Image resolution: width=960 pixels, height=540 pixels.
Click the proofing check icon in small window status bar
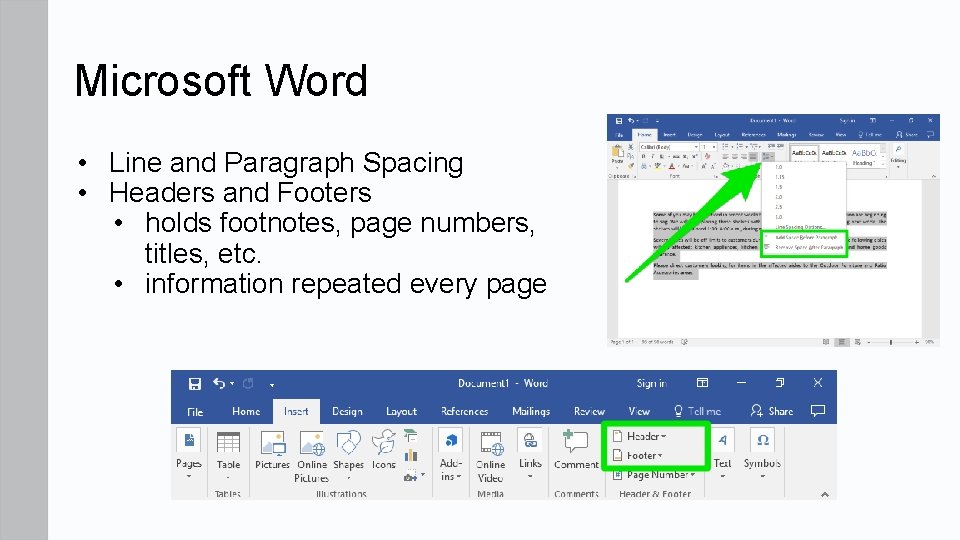pos(684,342)
